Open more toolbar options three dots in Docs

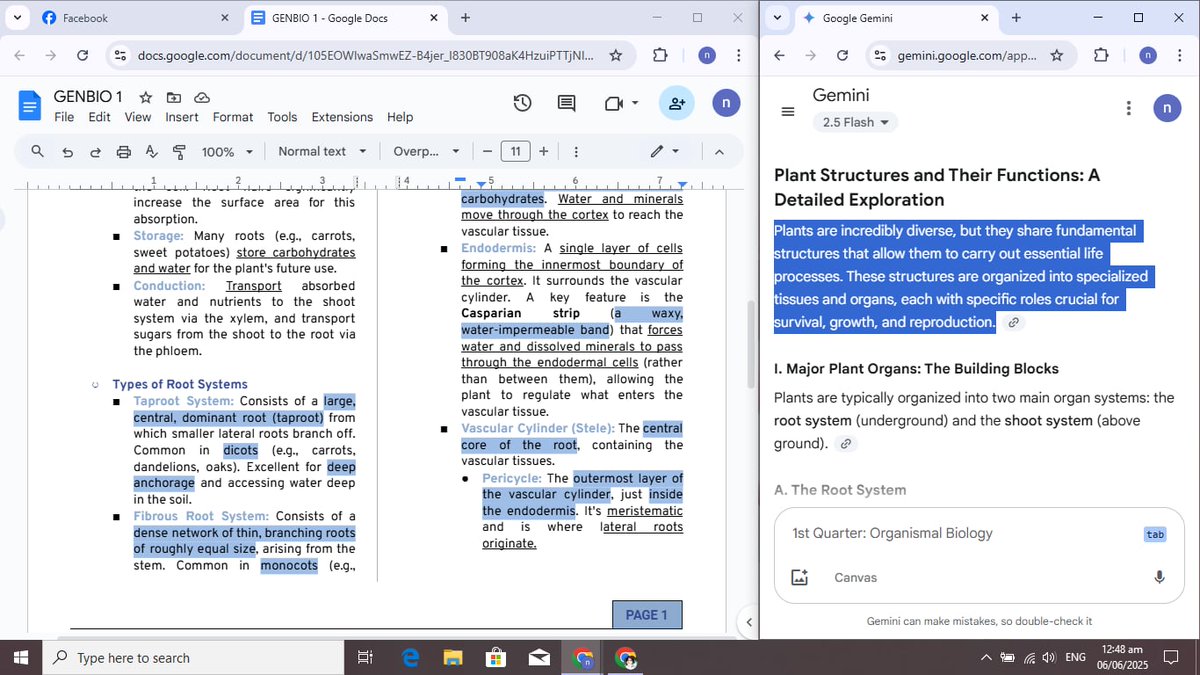coord(577,152)
